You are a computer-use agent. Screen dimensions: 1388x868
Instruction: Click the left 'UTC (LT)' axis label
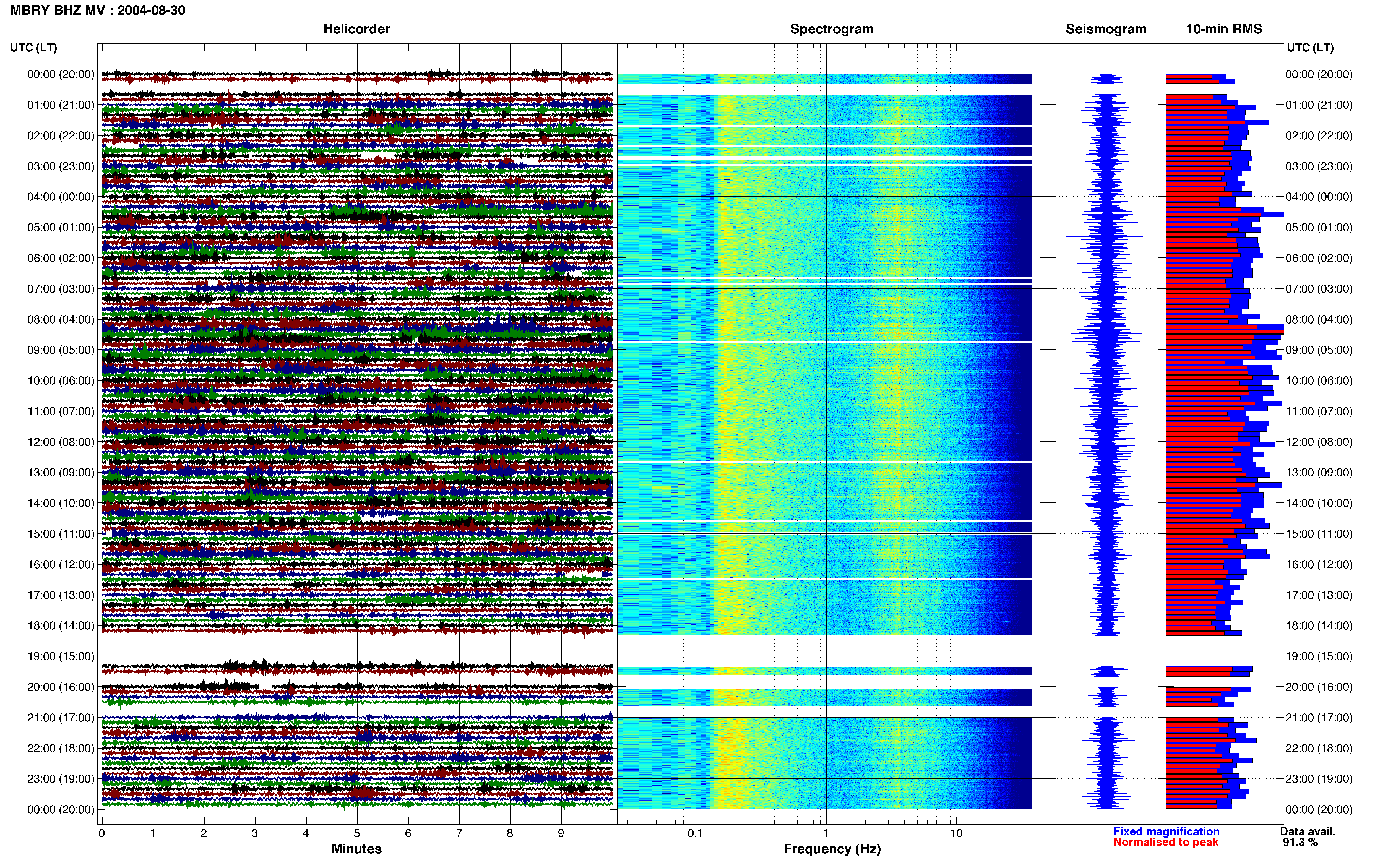click(x=34, y=48)
